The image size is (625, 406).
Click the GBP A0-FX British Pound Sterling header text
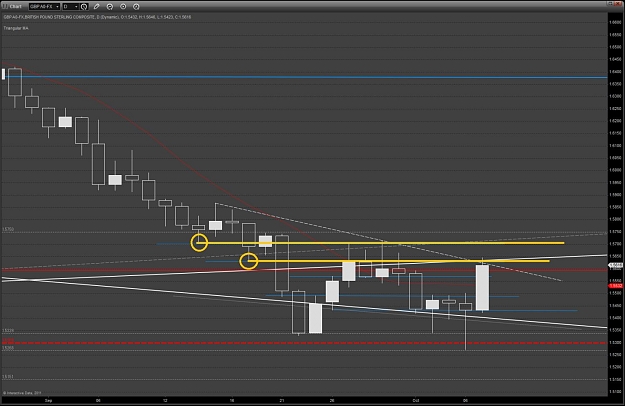coord(97,17)
